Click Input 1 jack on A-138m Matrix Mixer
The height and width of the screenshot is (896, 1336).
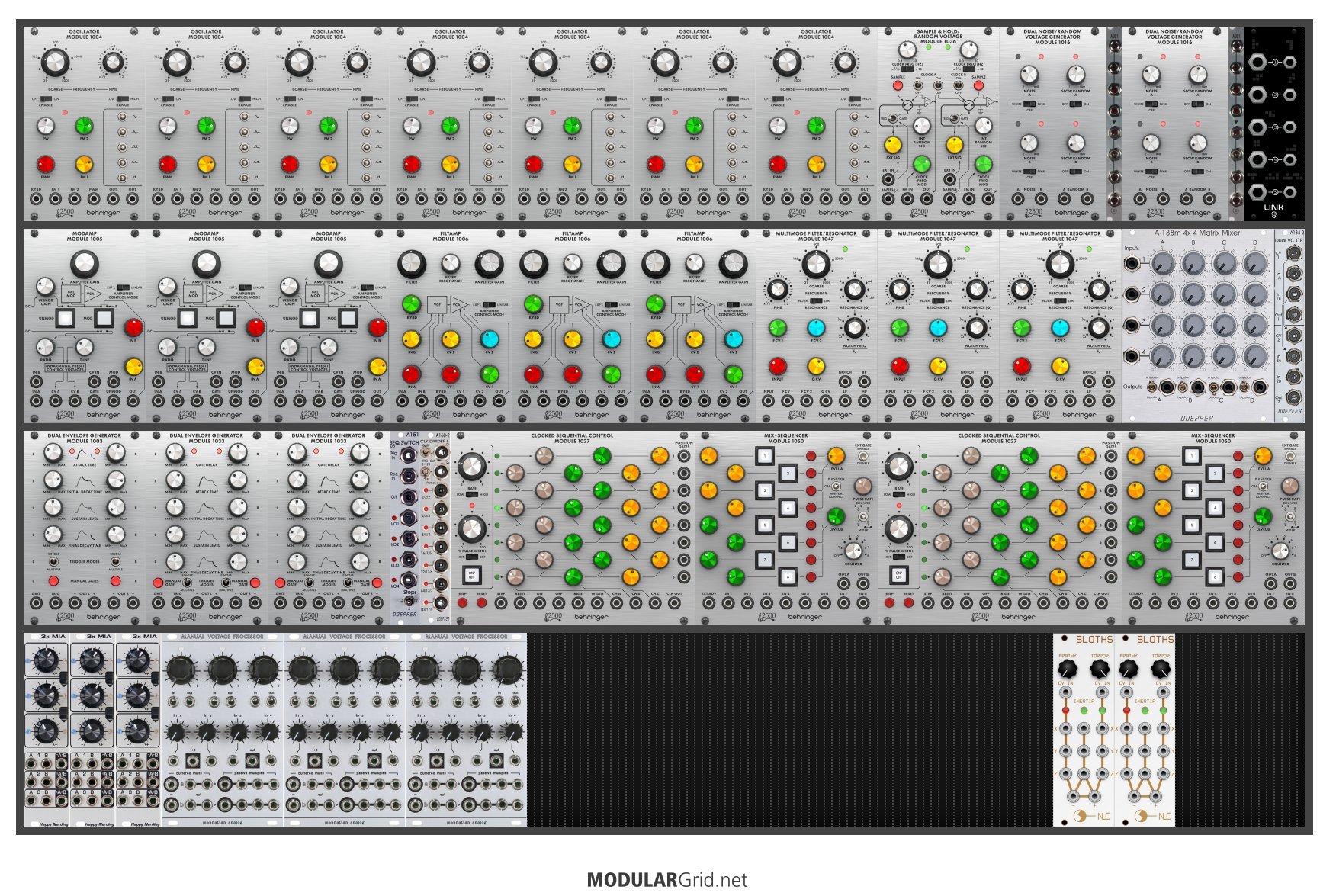pyautogui.click(x=1133, y=265)
